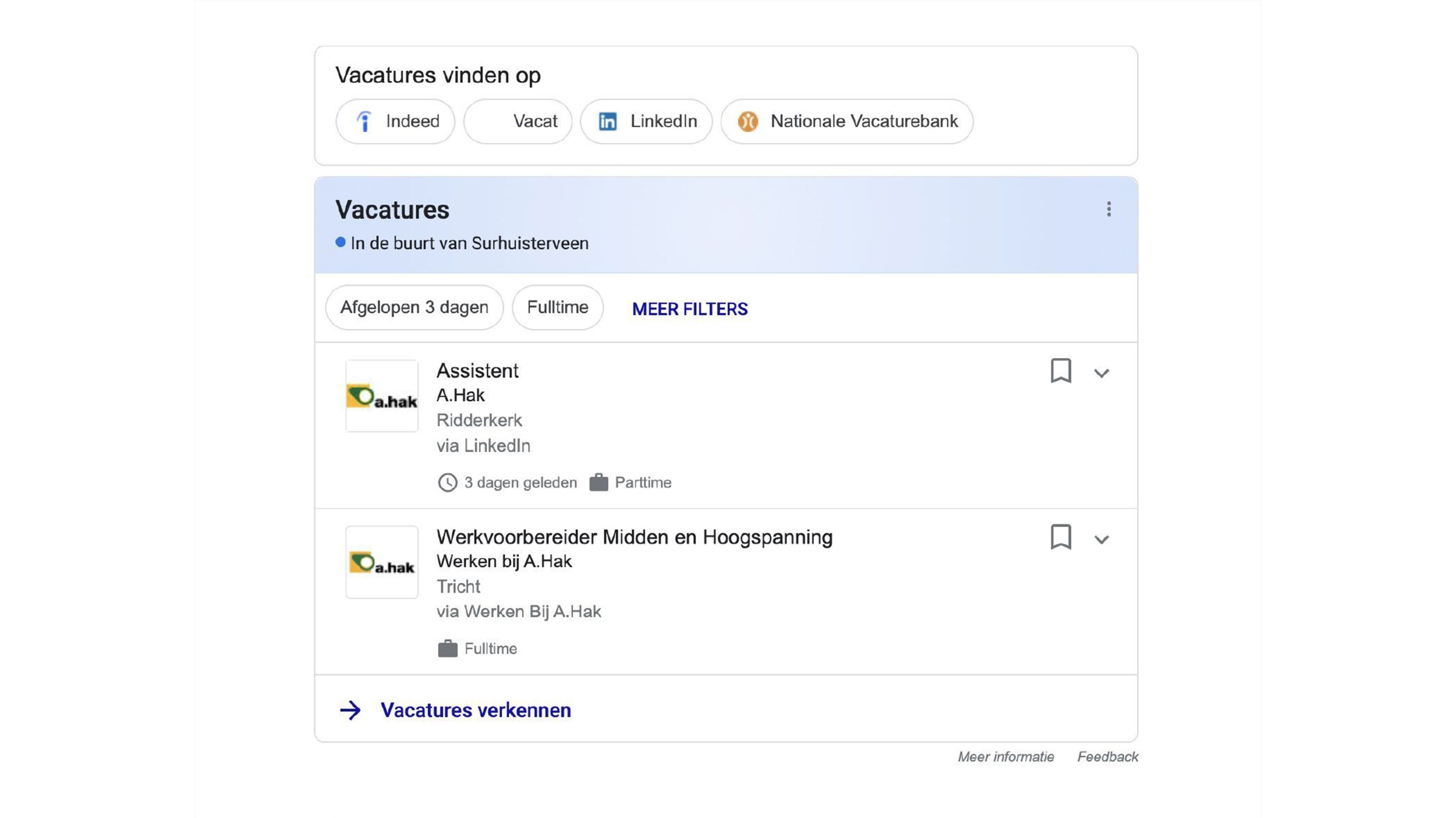Click the Nationale Vacaturebank orange logo
Screen dimensions: 1456x818
747,121
